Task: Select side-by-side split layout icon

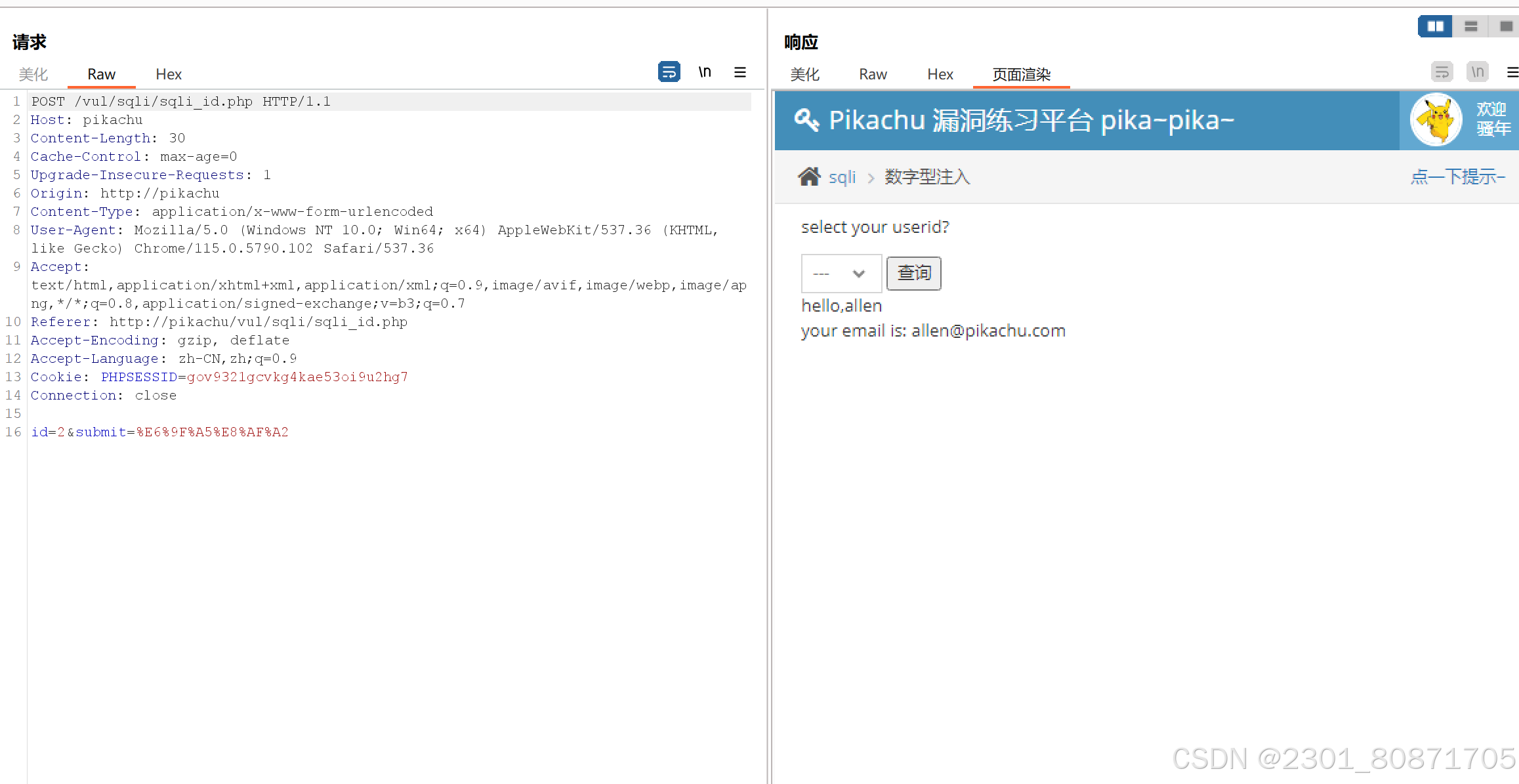Action: 1435,26
